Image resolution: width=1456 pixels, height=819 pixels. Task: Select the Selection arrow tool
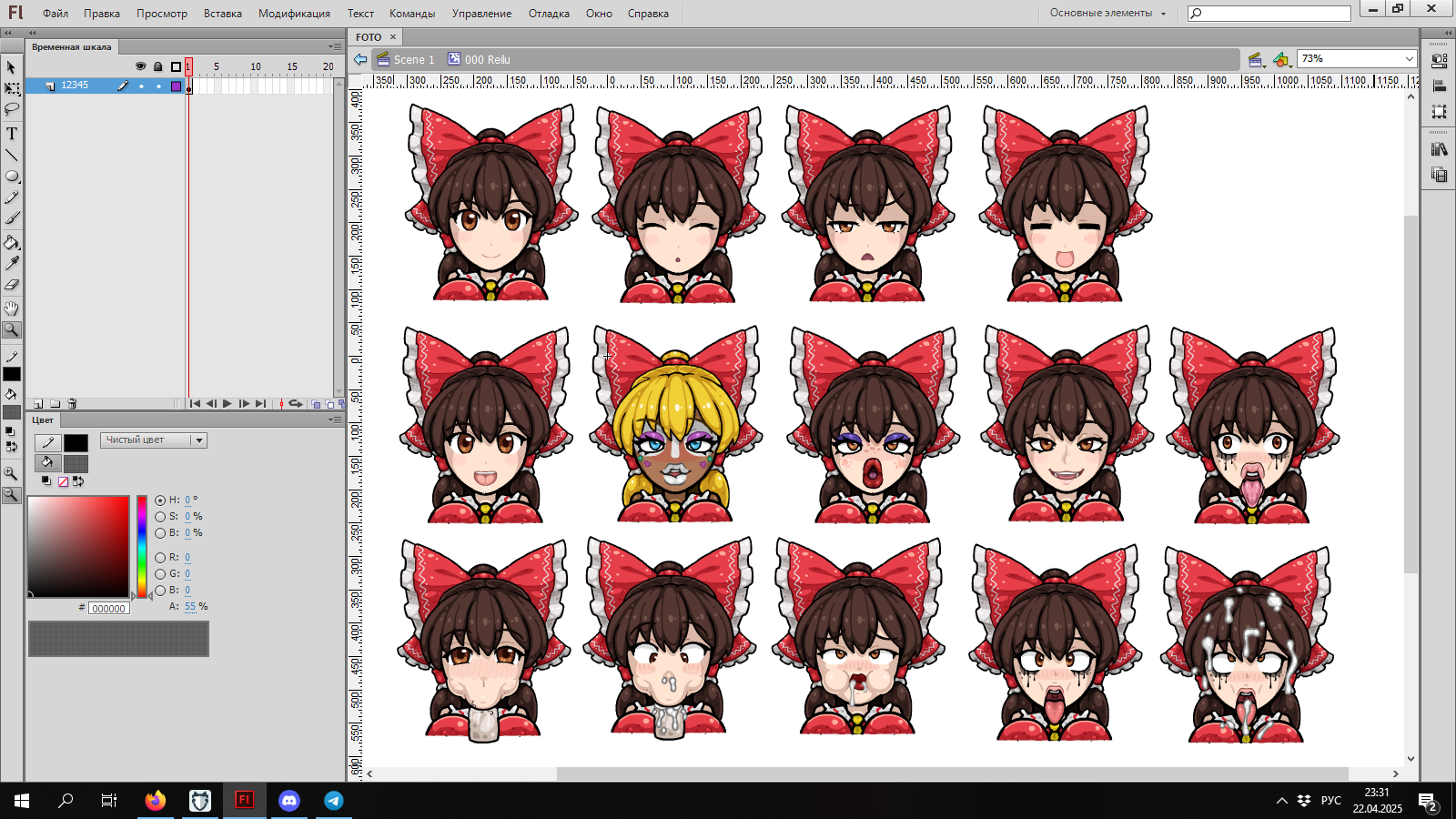11,67
